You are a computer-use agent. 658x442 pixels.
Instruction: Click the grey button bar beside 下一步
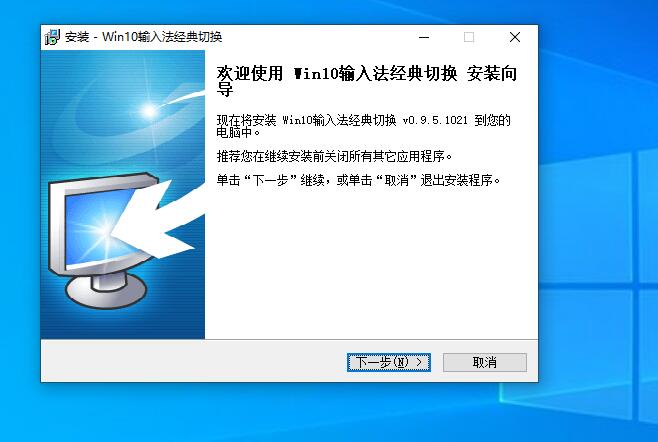193,362
